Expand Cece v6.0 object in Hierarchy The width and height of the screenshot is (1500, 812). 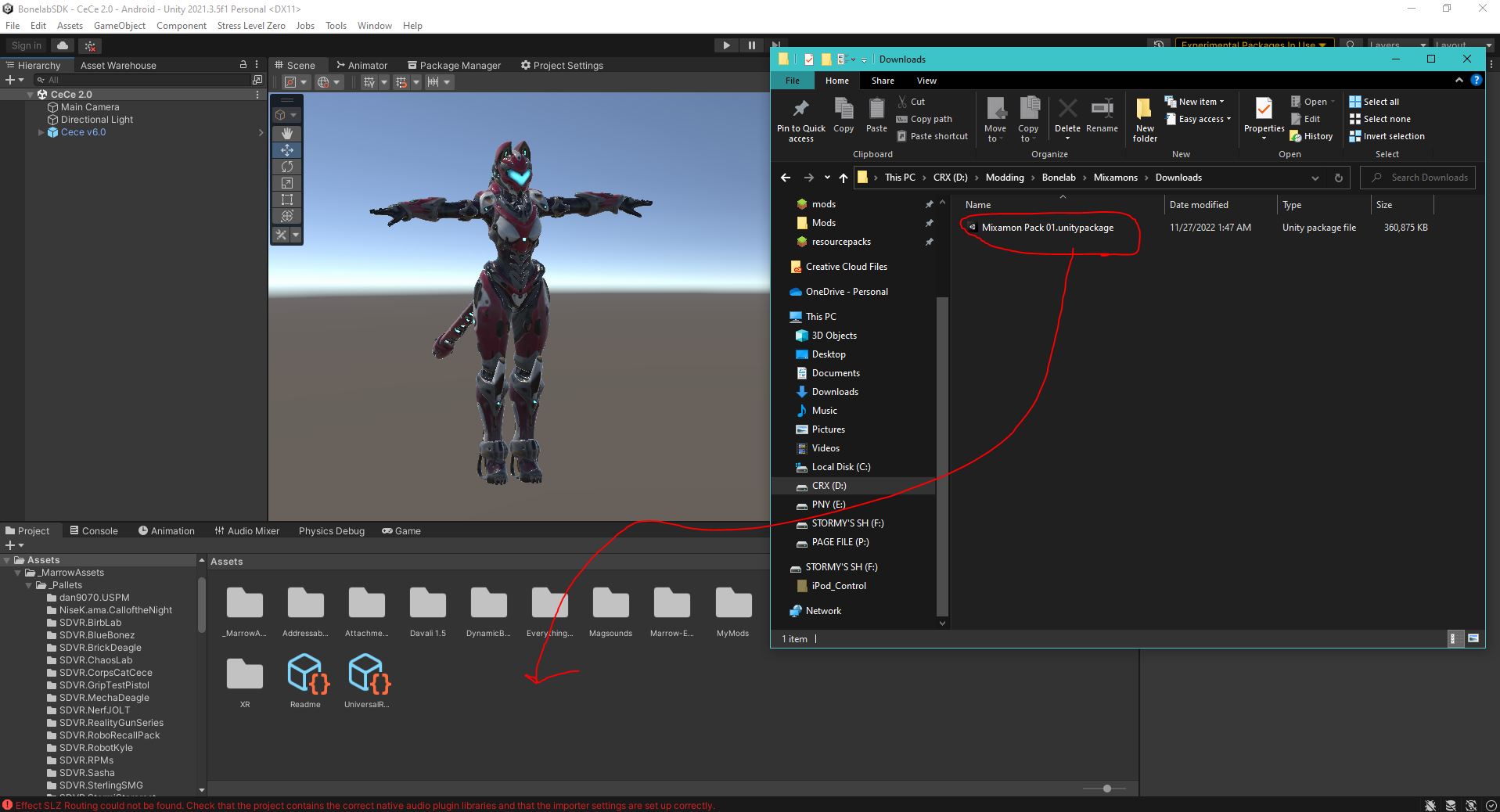pyautogui.click(x=41, y=132)
